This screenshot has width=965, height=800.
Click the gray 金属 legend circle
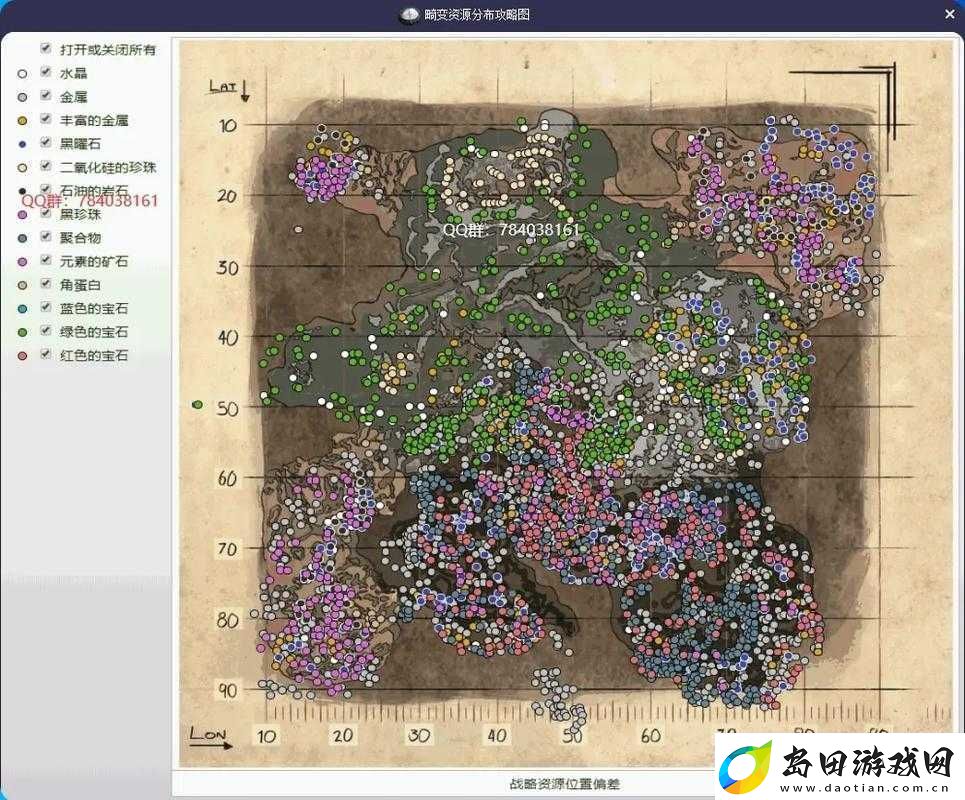point(23,97)
